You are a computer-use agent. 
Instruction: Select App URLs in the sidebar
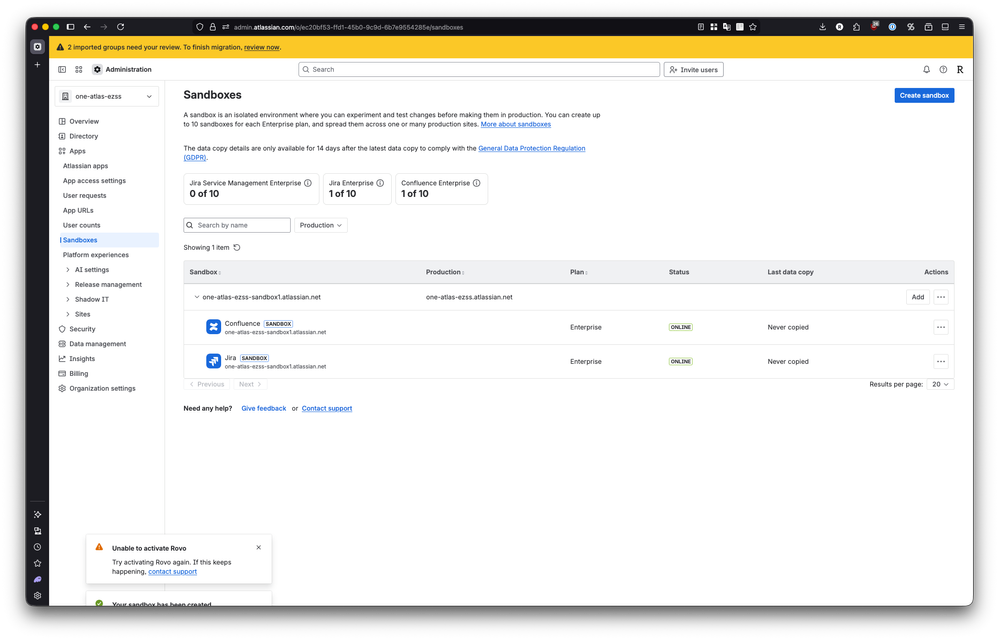click(78, 210)
